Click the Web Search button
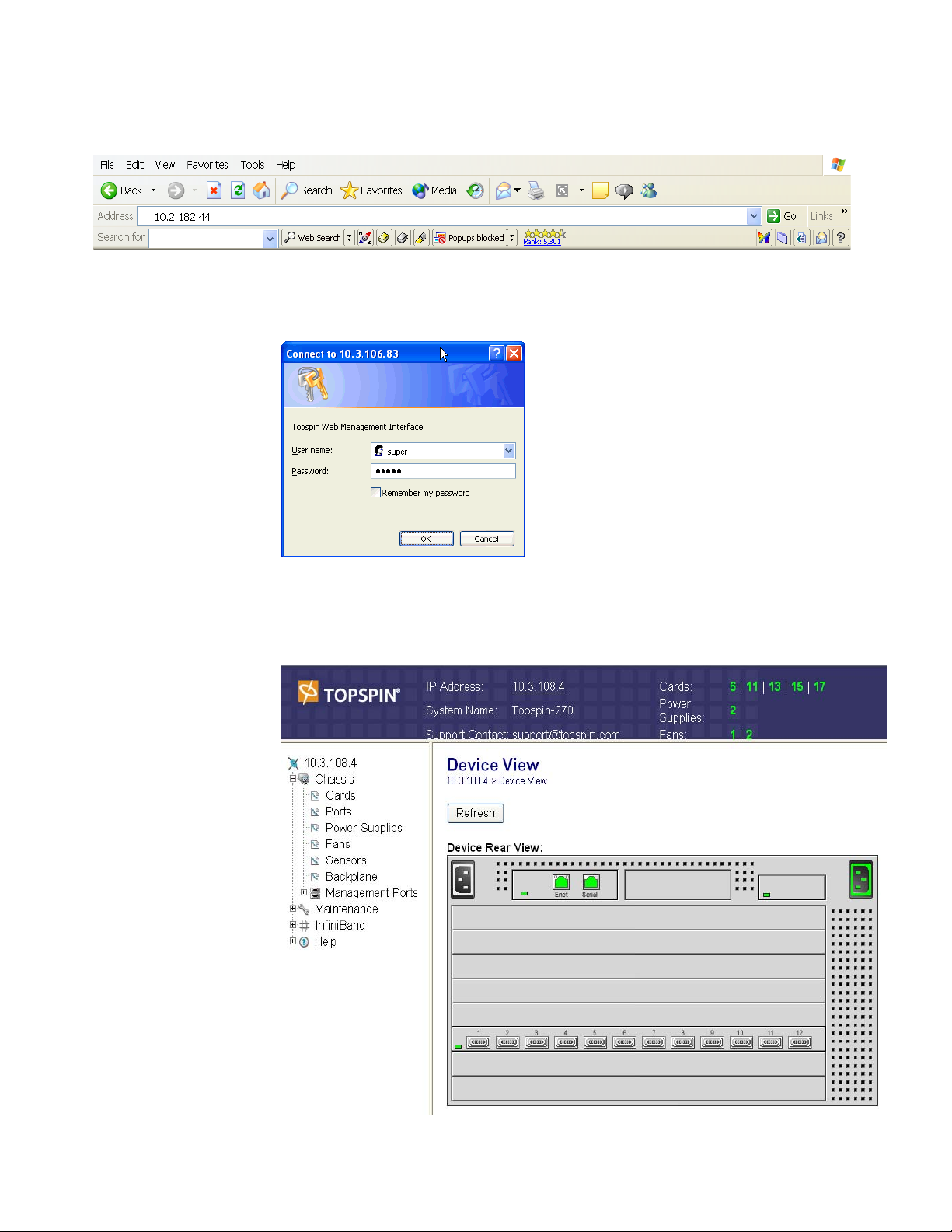This screenshot has width=952, height=1232. 312,238
